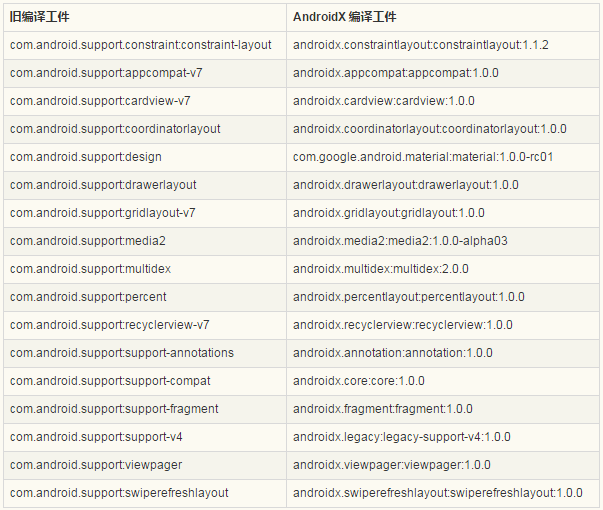Click com.android.support:recyclerview-v7 entry
Image resolution: width=603 pixels, height=510 pixels.
click(145, 325)
